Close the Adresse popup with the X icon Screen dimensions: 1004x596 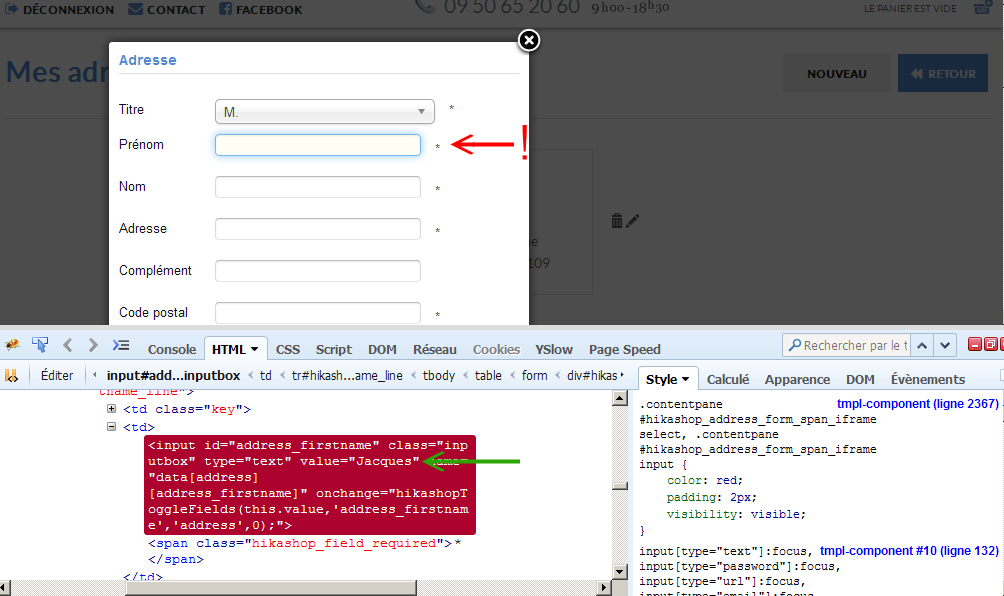(528, 40)
